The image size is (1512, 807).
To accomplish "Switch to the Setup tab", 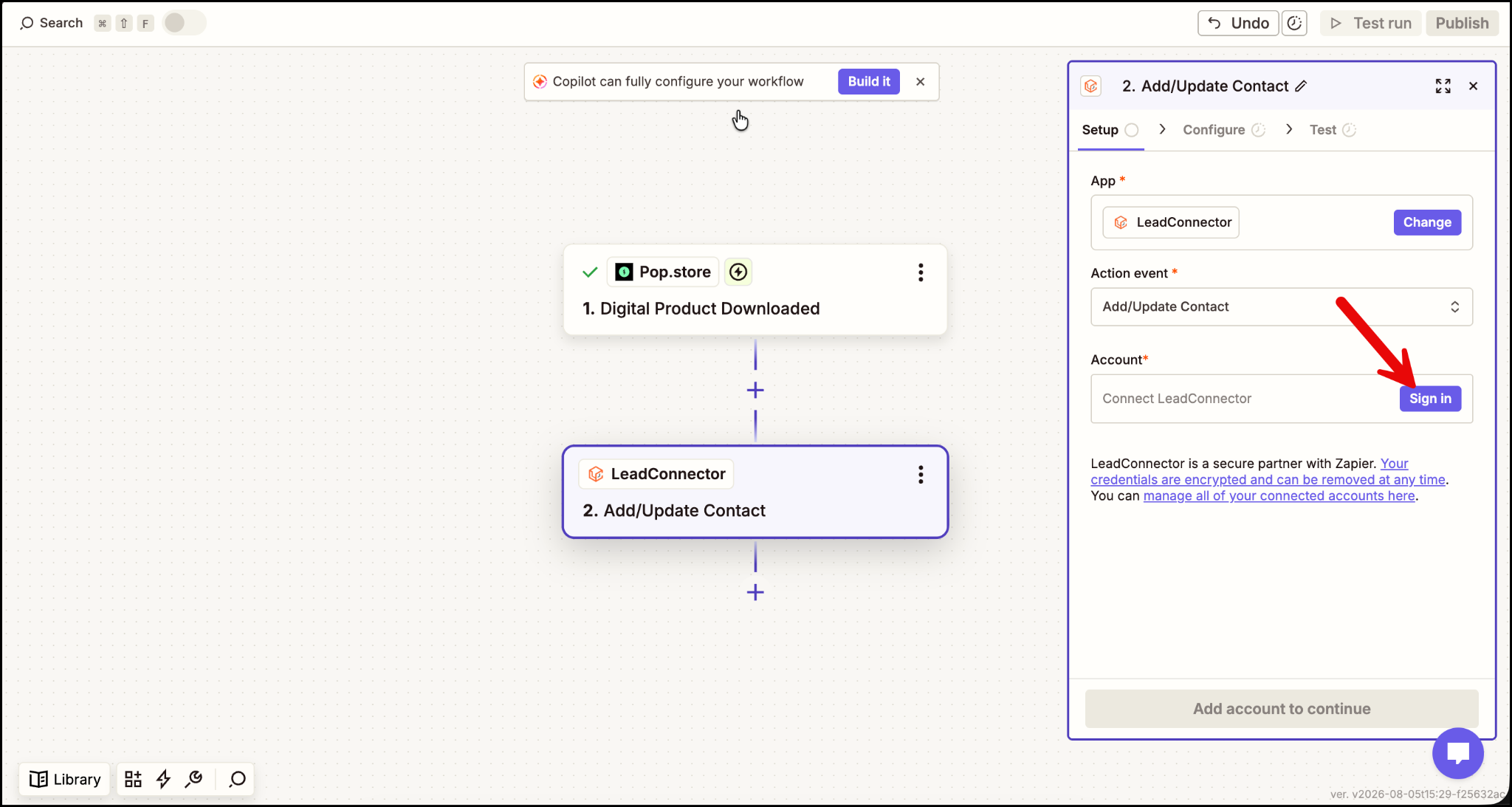I will 1110,130.
